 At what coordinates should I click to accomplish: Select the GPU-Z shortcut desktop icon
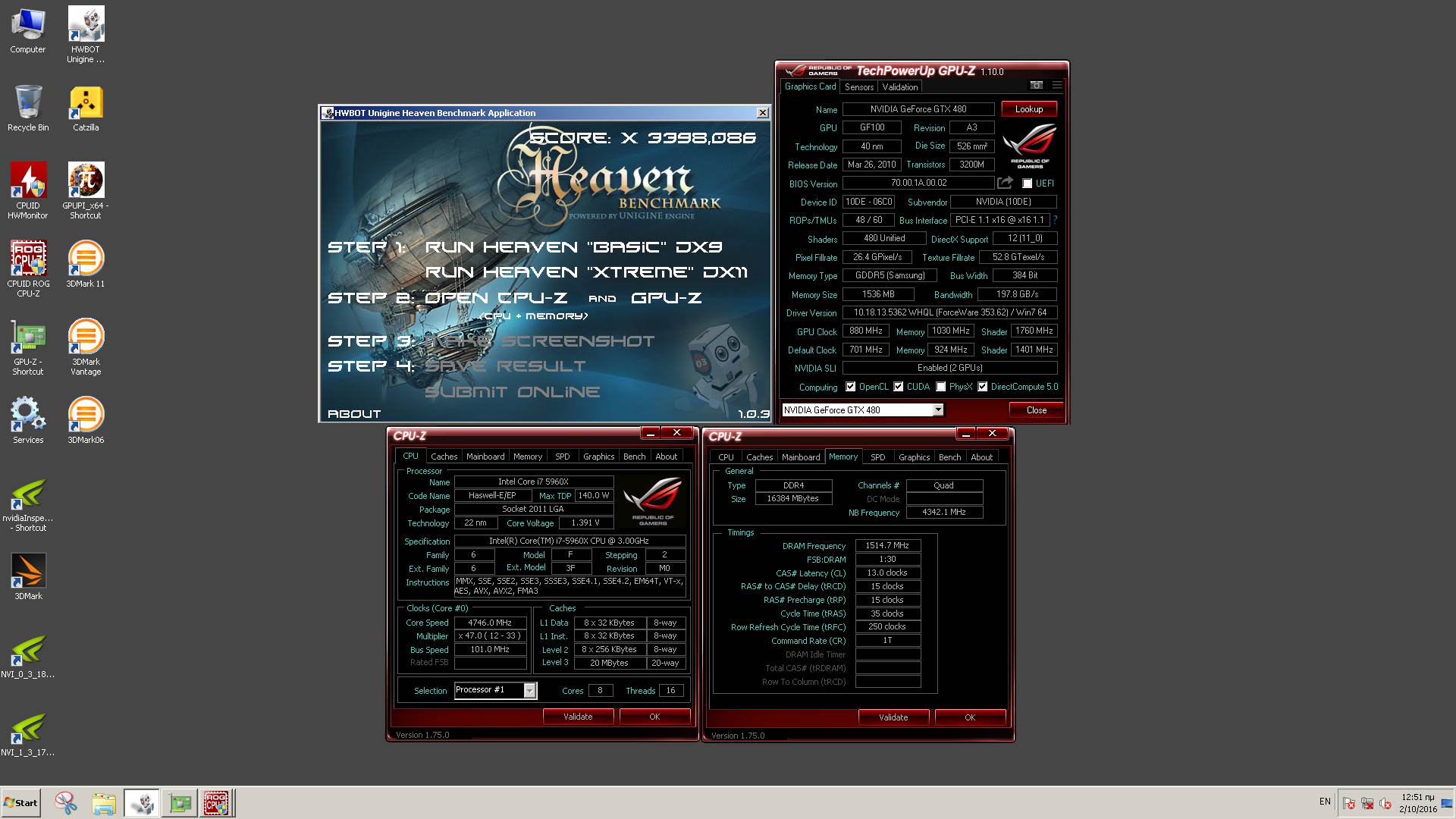coord(28,347)
